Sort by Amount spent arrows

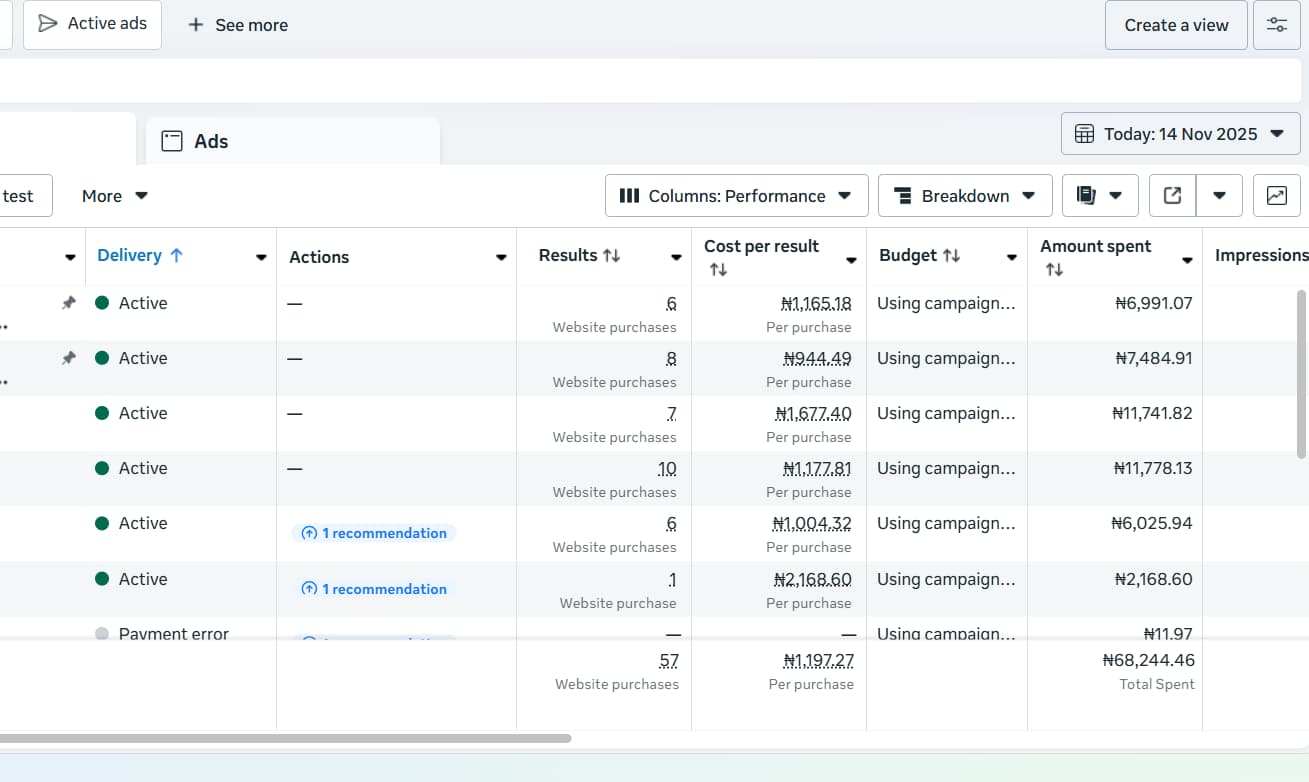[1054, 270]
